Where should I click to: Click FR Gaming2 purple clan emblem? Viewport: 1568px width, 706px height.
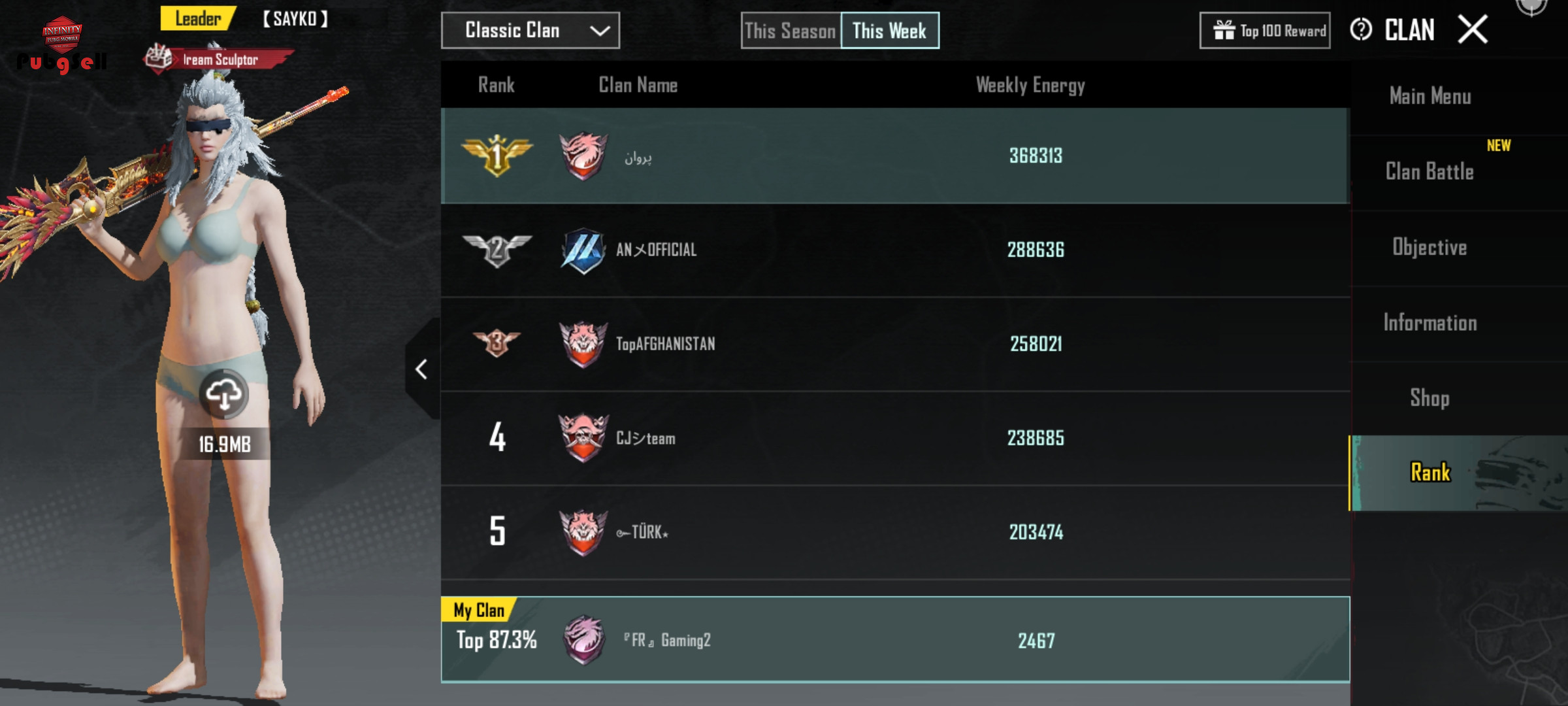(583, 640)
